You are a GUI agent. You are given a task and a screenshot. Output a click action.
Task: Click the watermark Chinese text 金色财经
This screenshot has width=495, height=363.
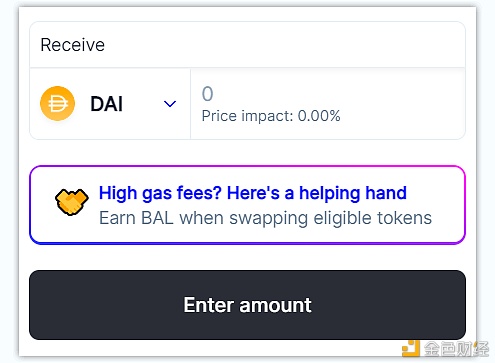pos(456,349)
